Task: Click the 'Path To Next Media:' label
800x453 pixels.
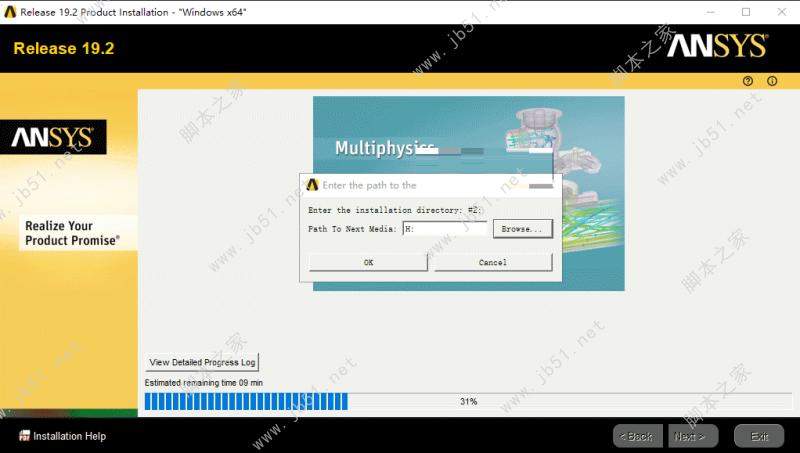Action: click(x=352, y=229)
